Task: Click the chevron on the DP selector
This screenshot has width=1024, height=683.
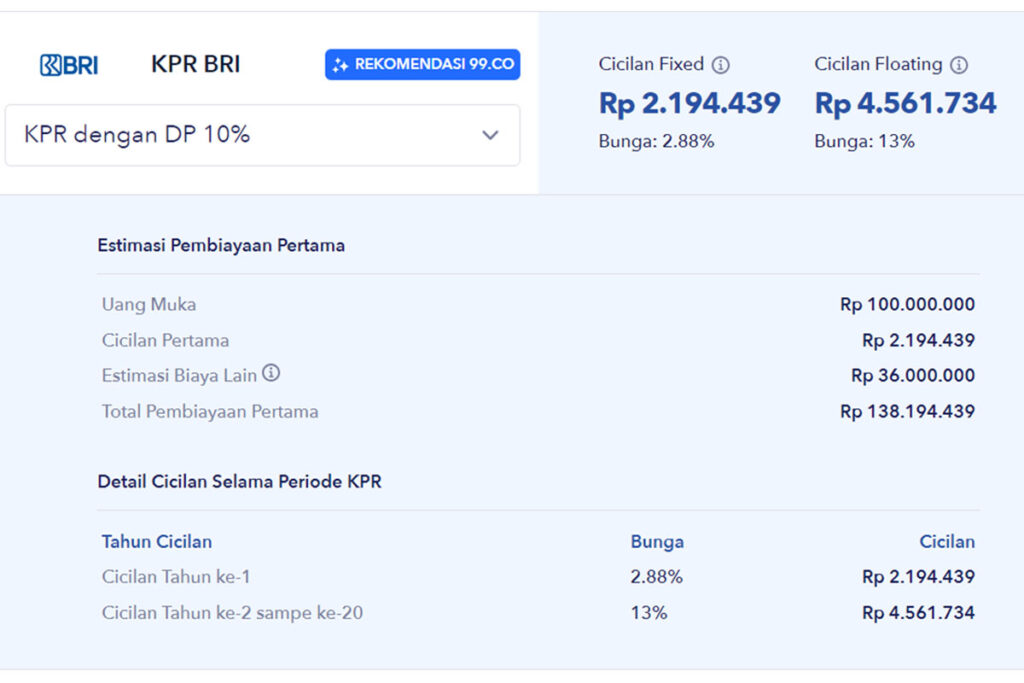Action: (x=490, y=135)
